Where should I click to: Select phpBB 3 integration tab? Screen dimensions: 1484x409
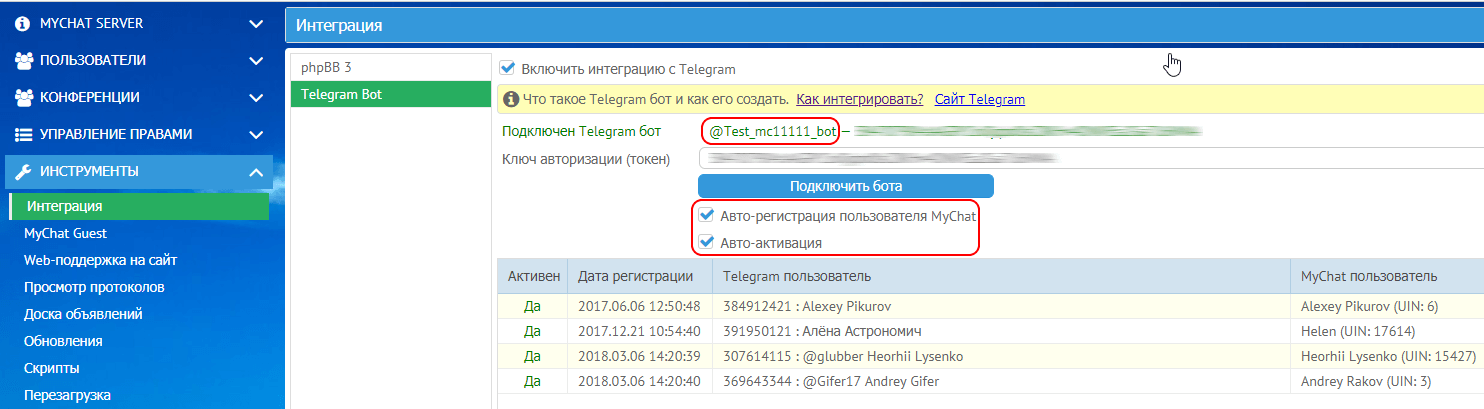(x=326, y=68)
